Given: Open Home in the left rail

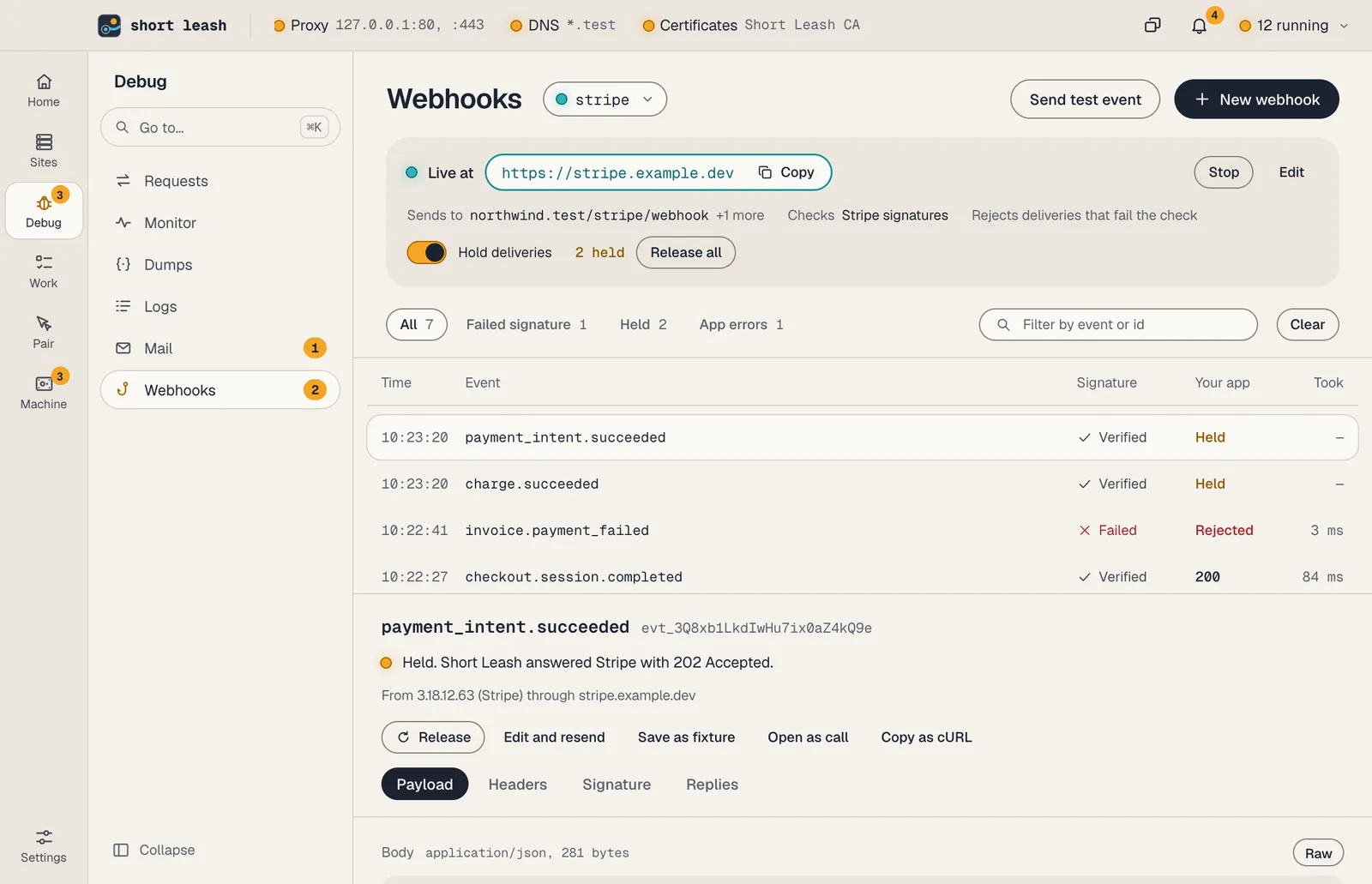Looking at the screenshot, I should [44, 90].
